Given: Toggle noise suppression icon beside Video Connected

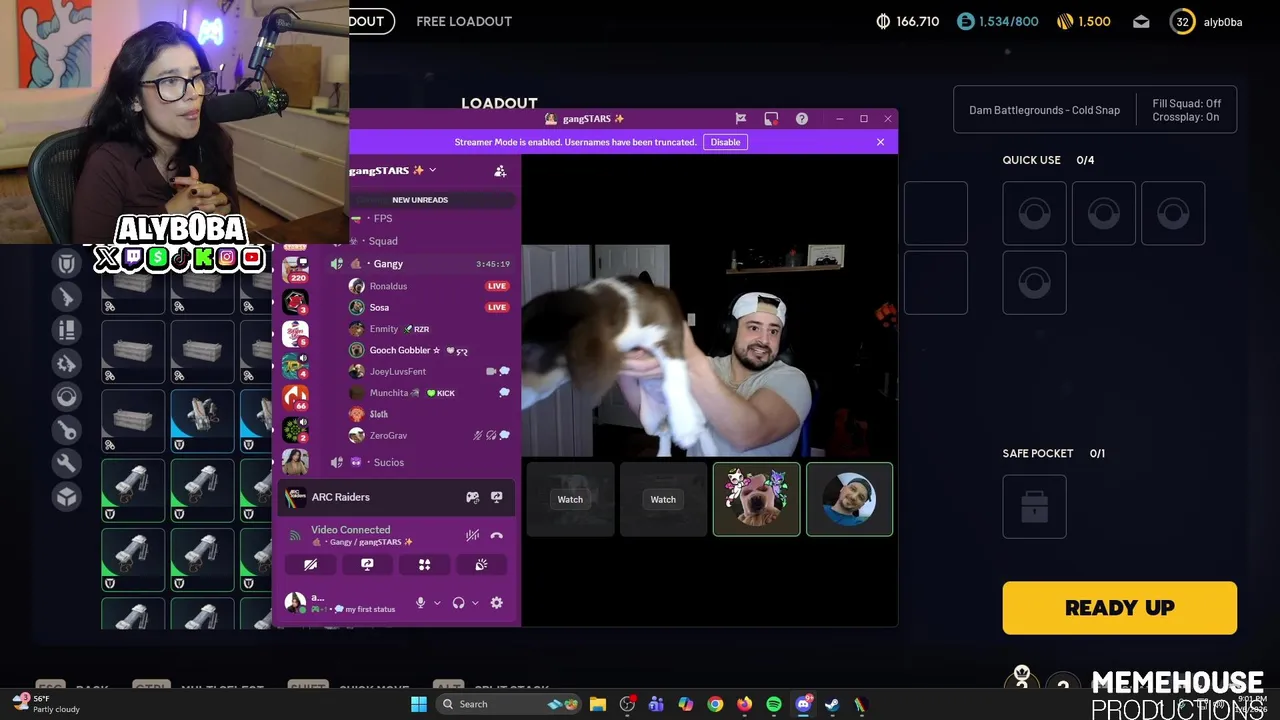Looking at the screenshot, I should pyautogui.click(x=472, y=536).
